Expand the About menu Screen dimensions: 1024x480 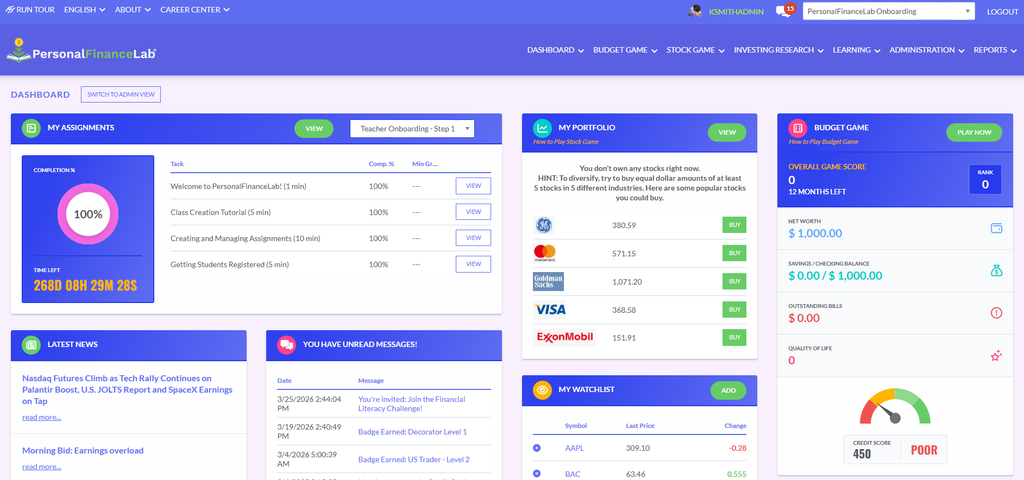[133, 10]
